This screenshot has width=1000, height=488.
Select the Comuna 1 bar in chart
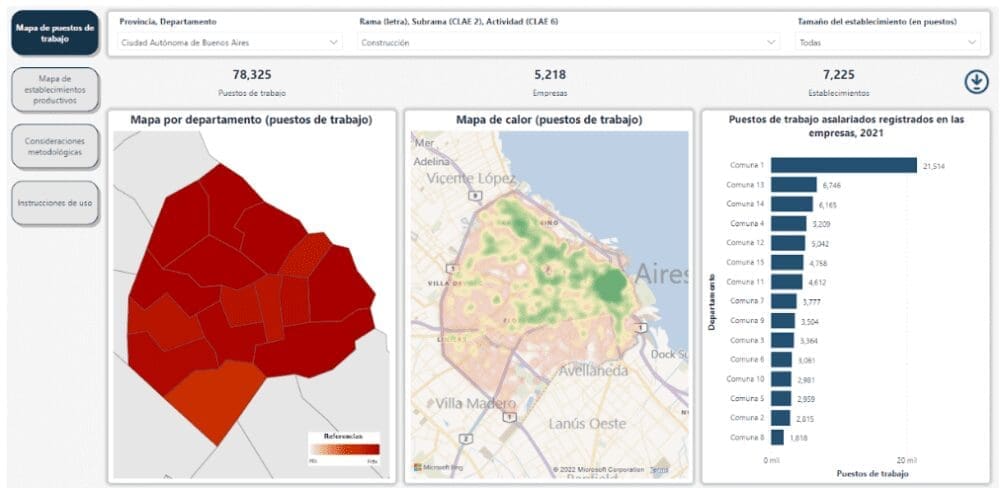point(843,165)
